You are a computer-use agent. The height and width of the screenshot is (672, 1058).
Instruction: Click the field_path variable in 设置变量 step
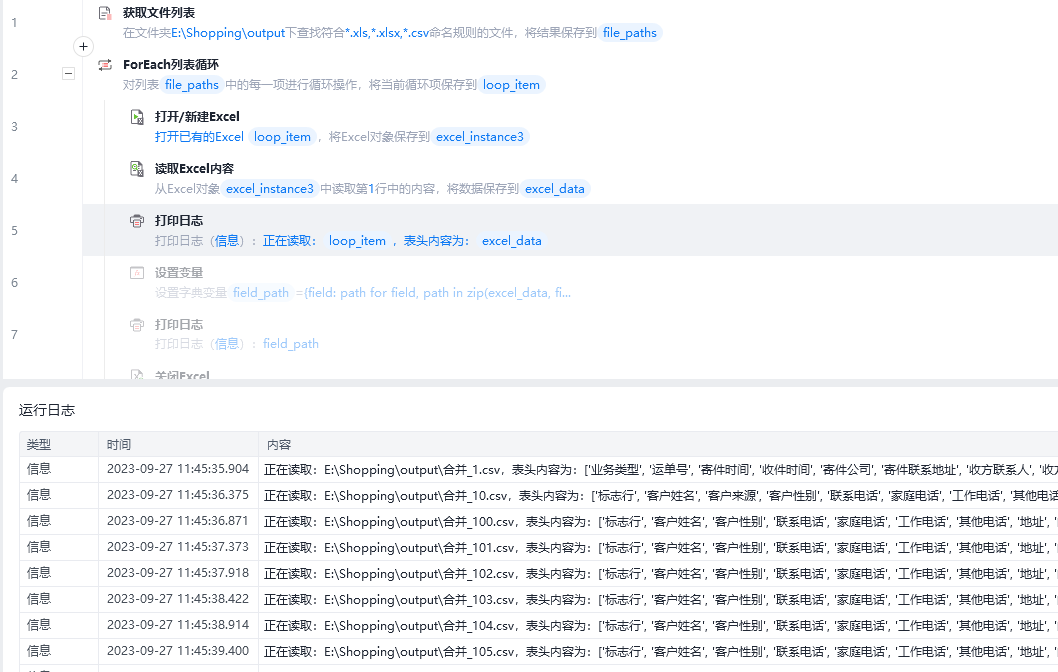coord(260,293)
